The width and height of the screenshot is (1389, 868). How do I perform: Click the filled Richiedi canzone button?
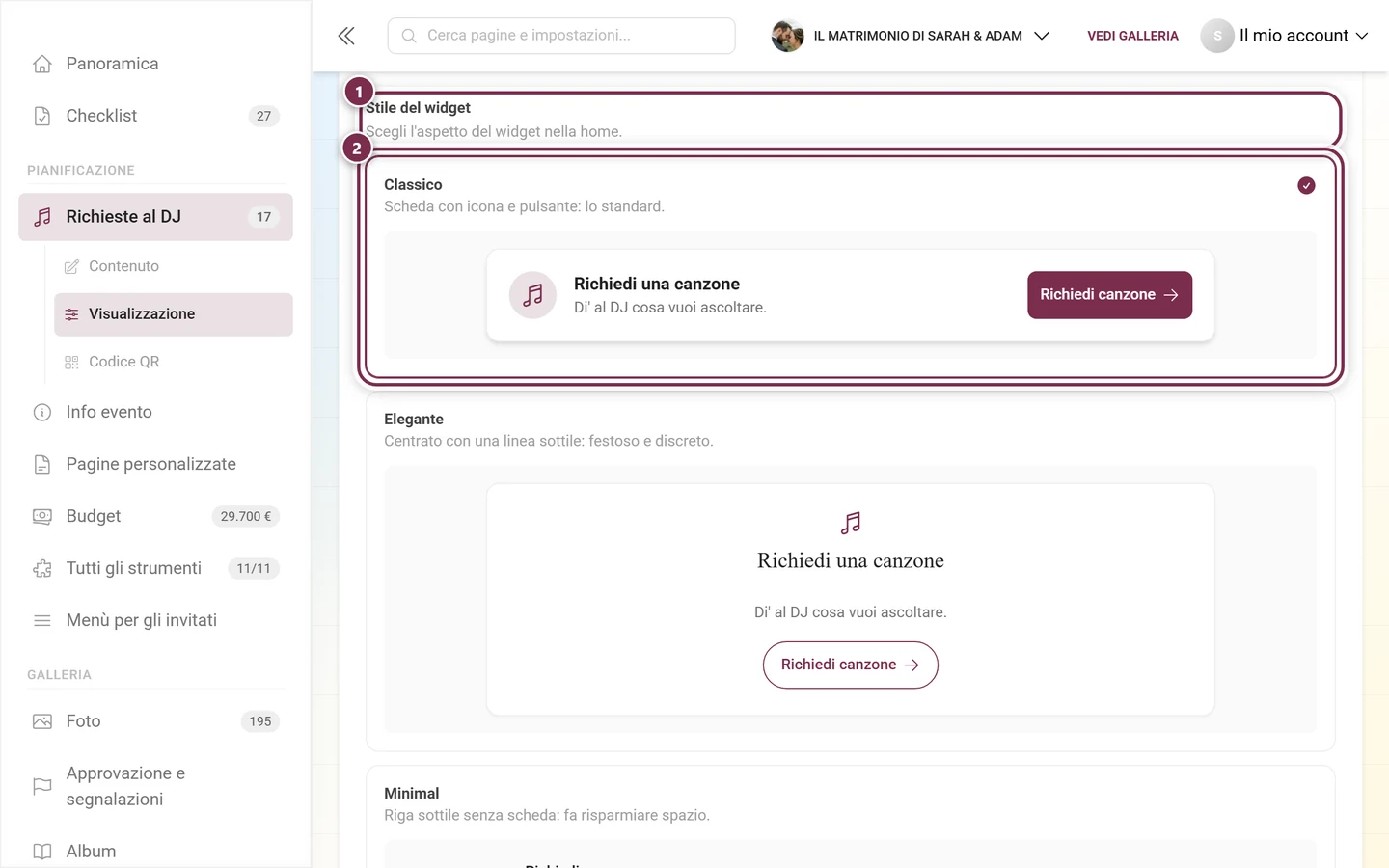tap(1109, 295)
